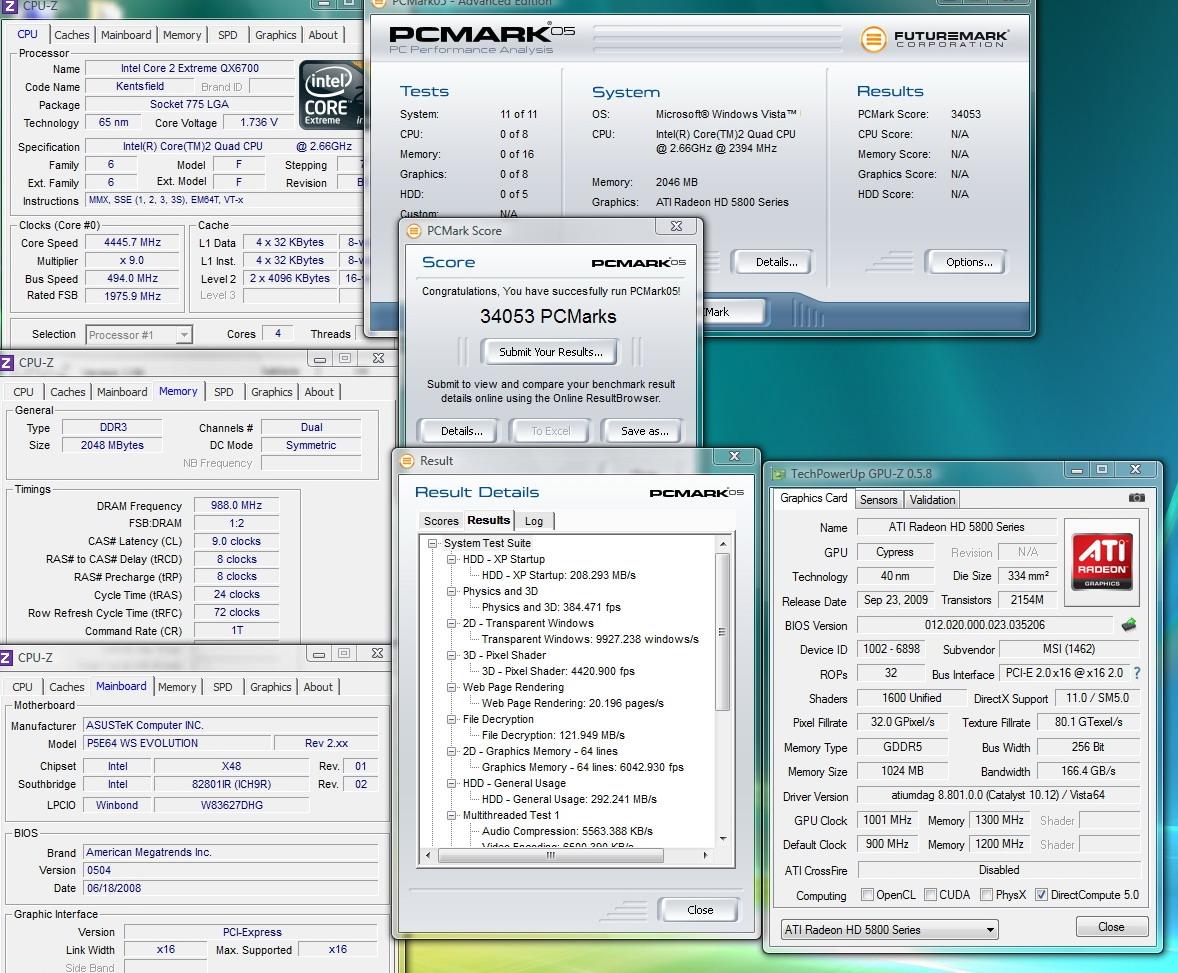Screen dimensions: 1178x973
Task: Collapse the Web Page Rendering node
Action: coord(452,687)
